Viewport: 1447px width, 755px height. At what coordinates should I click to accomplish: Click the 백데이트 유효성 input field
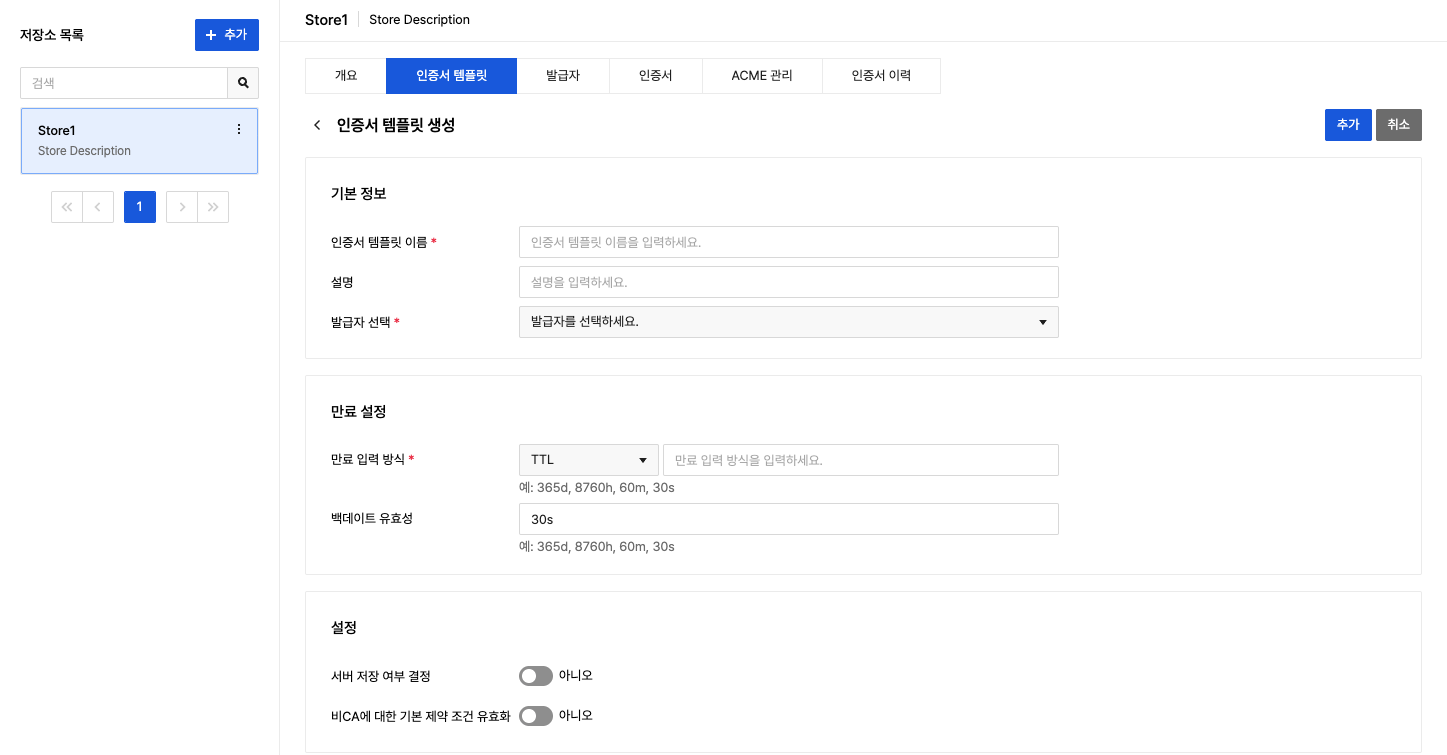788,520
